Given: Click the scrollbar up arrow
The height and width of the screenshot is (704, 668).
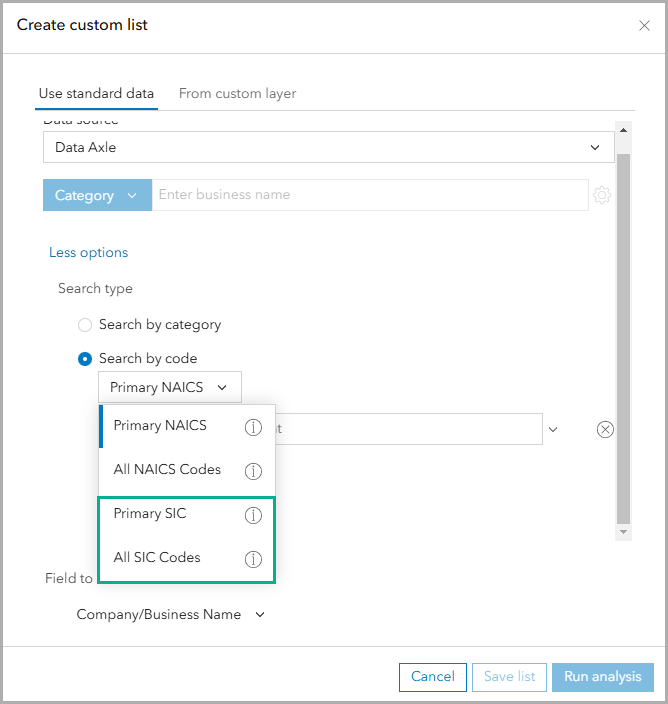Looking at the screenshot, I should coord(623,130).
